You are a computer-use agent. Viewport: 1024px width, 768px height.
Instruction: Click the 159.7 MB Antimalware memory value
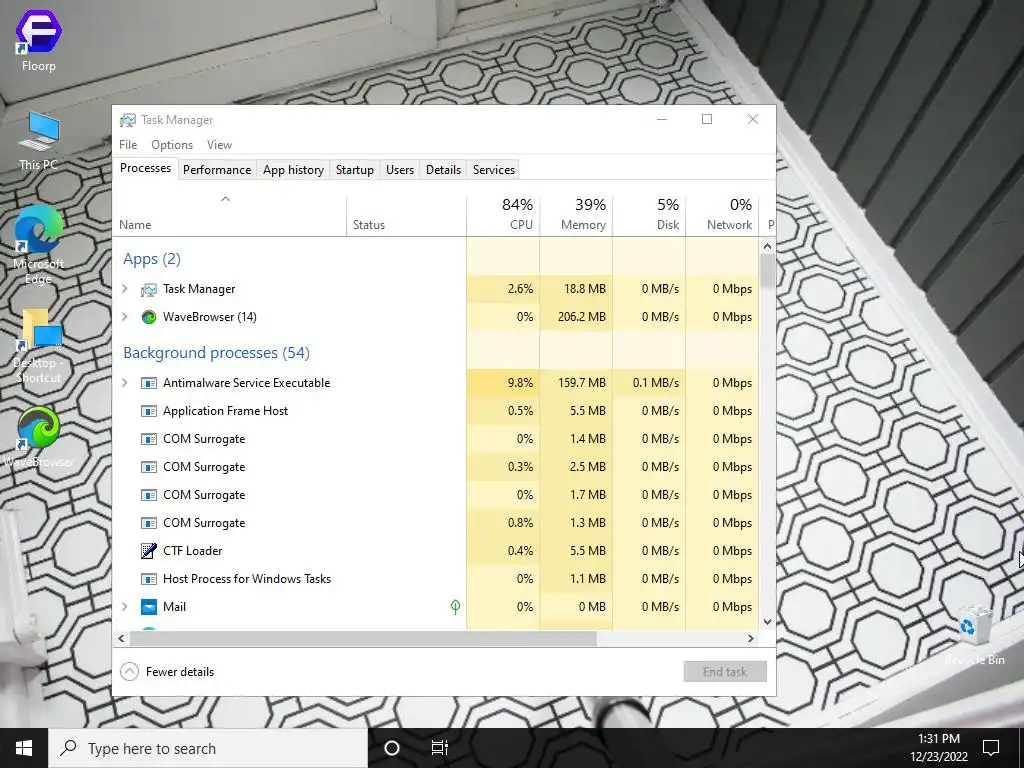[582, 383]
